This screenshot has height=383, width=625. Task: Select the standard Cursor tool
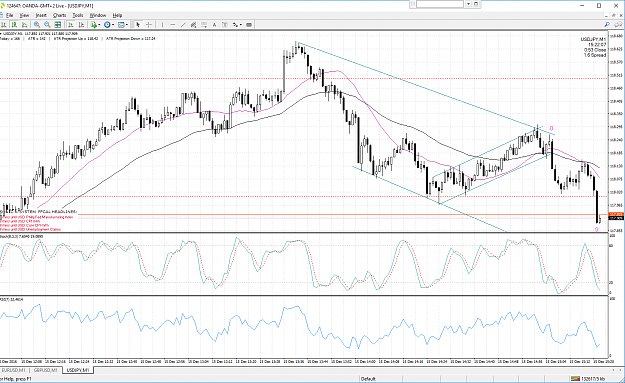[138, 25]
